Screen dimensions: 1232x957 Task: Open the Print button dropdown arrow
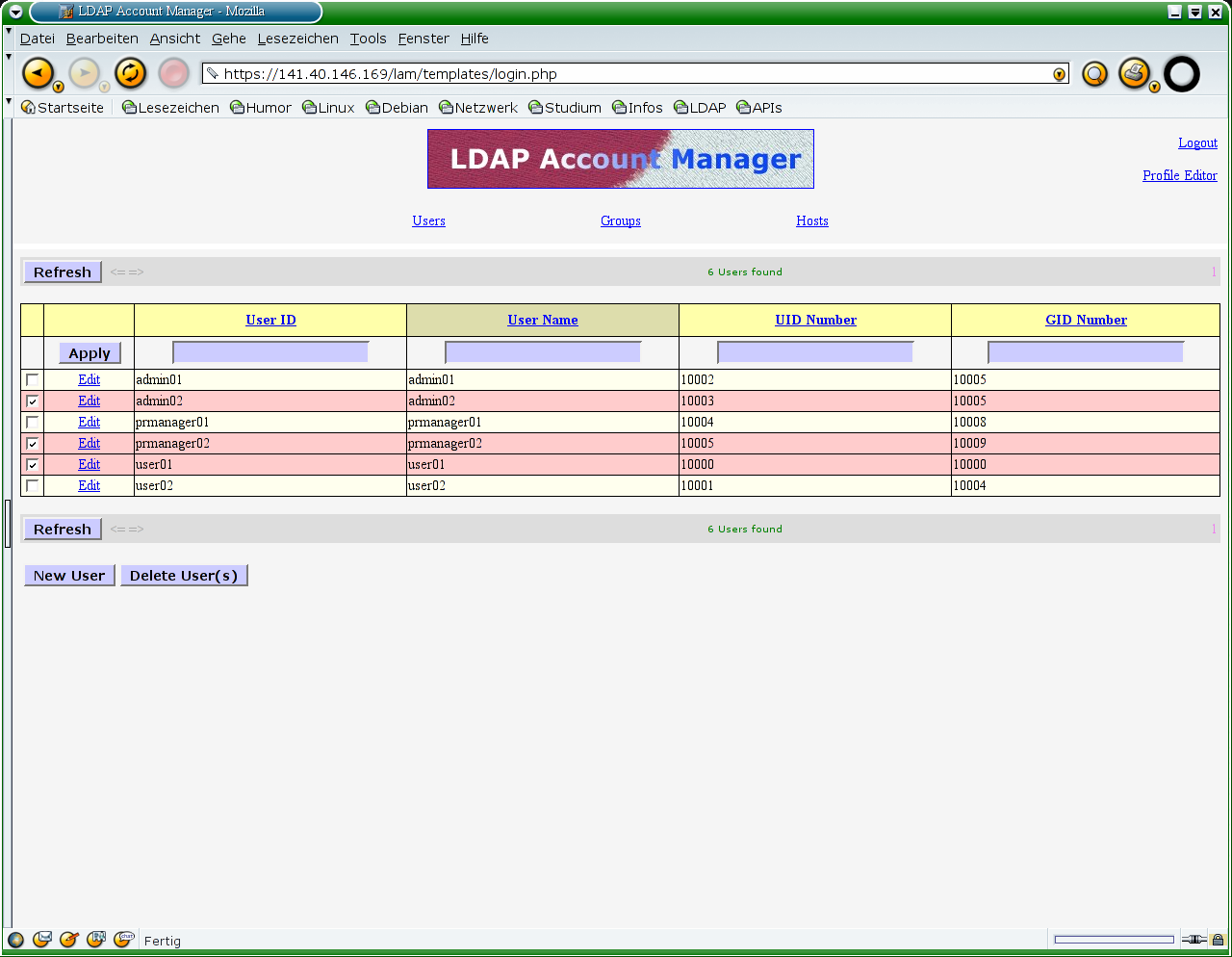tap(1154, 87)
